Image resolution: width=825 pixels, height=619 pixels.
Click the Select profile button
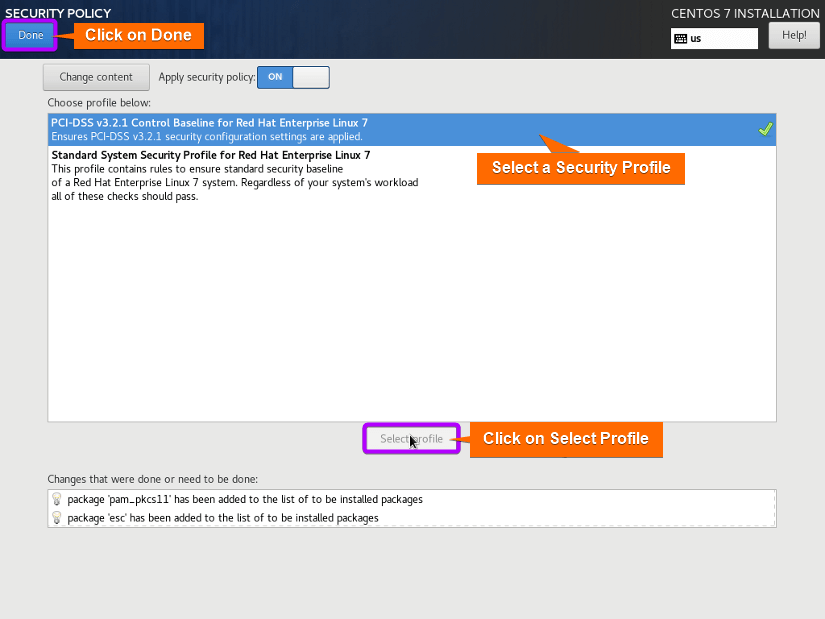(x=411, y=438)
